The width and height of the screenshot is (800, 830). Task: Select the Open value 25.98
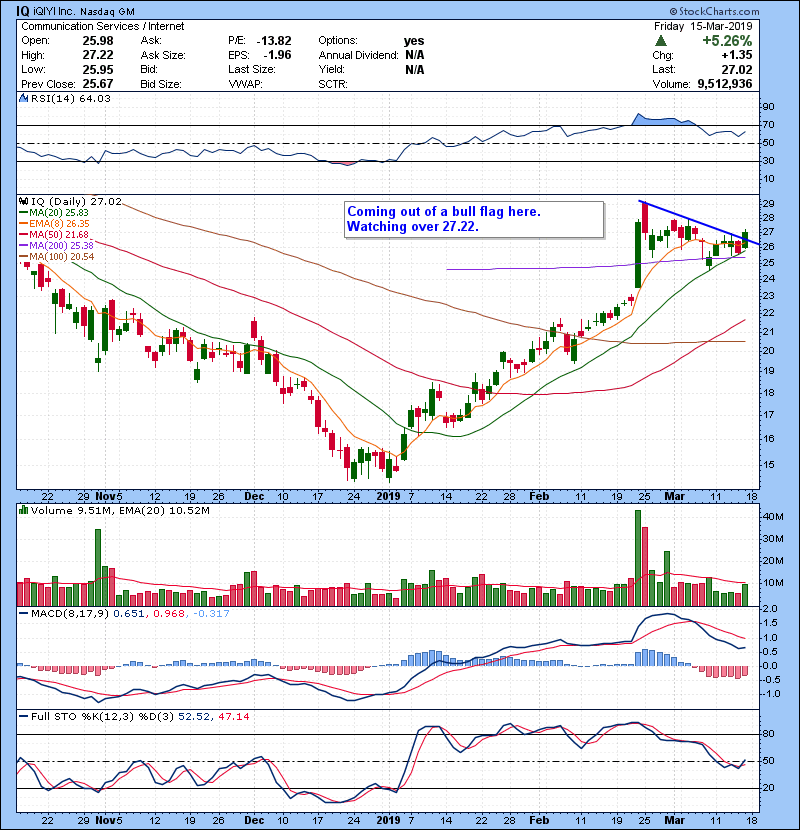pyautogui.click(x=98, y=41)
